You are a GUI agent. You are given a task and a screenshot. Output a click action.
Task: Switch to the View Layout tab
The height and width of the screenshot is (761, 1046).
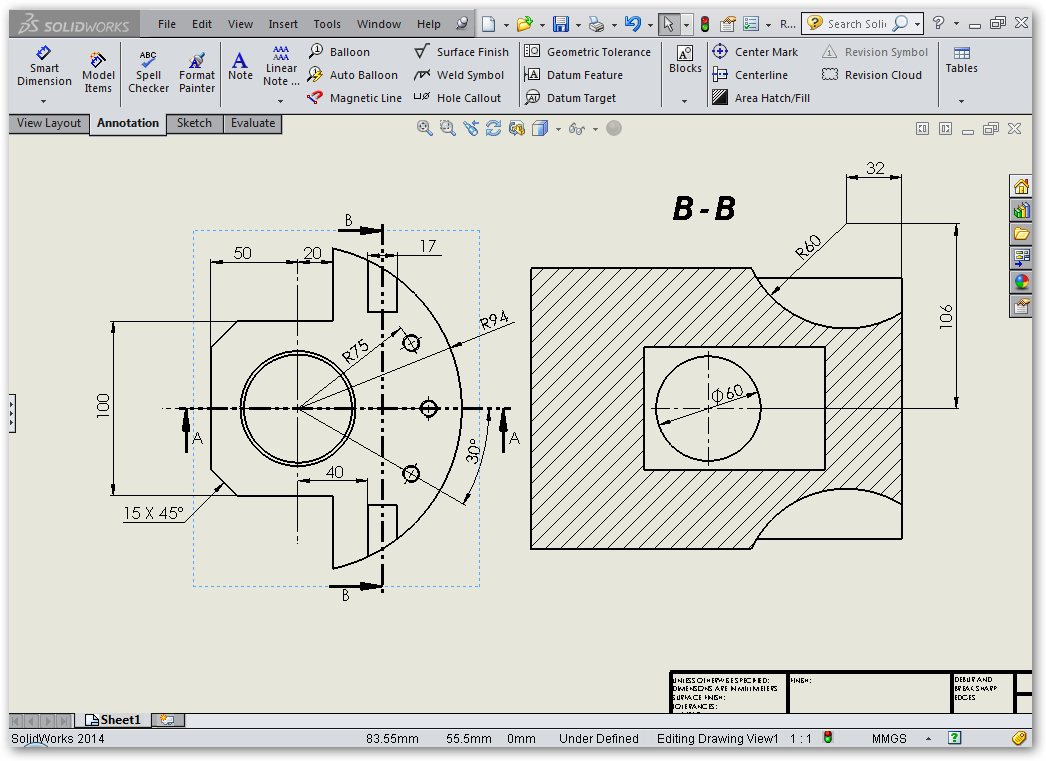coord(49,123)
